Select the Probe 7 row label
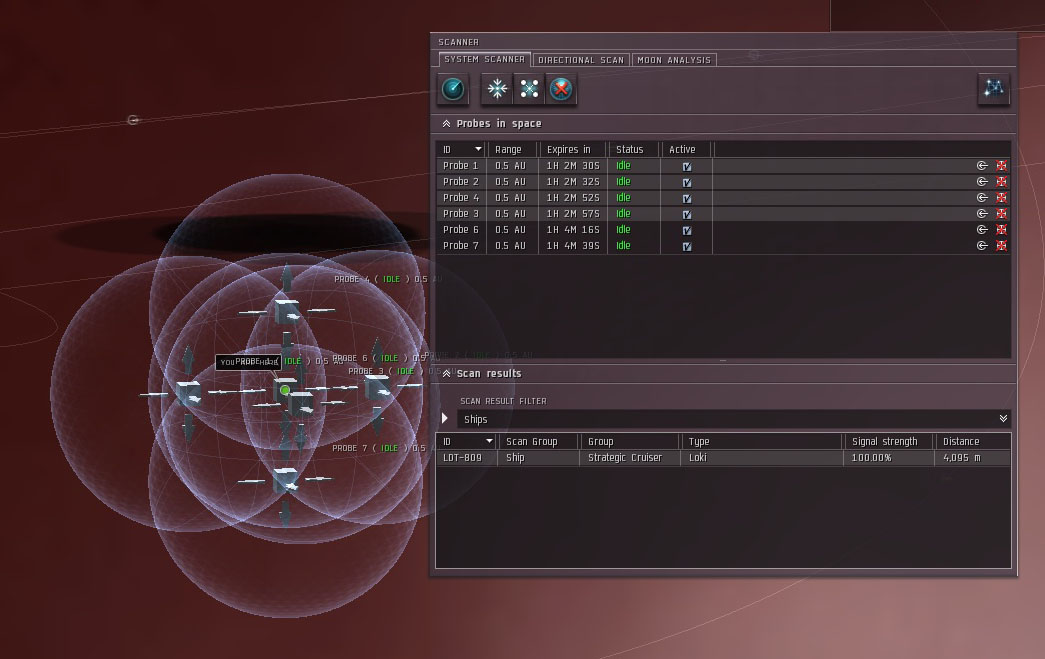 pos(461,246)
